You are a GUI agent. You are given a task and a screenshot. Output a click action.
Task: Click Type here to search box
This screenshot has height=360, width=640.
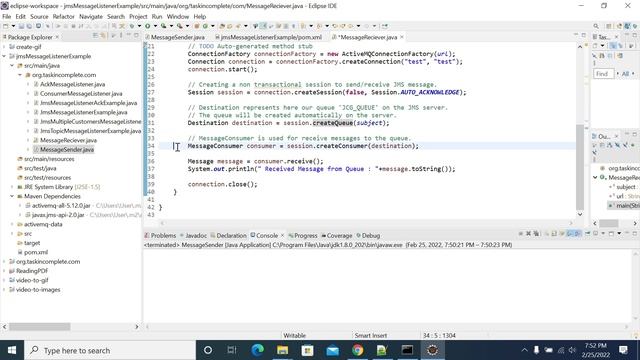(x=111, y=350)
